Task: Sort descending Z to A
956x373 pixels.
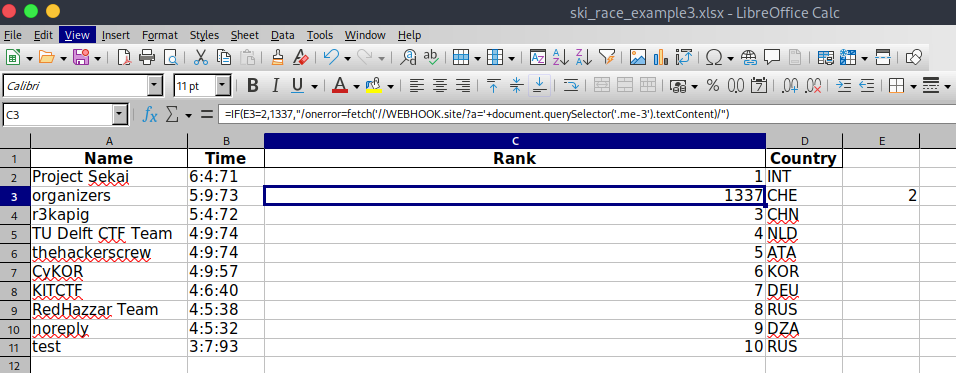Action: tap(583, 58)
